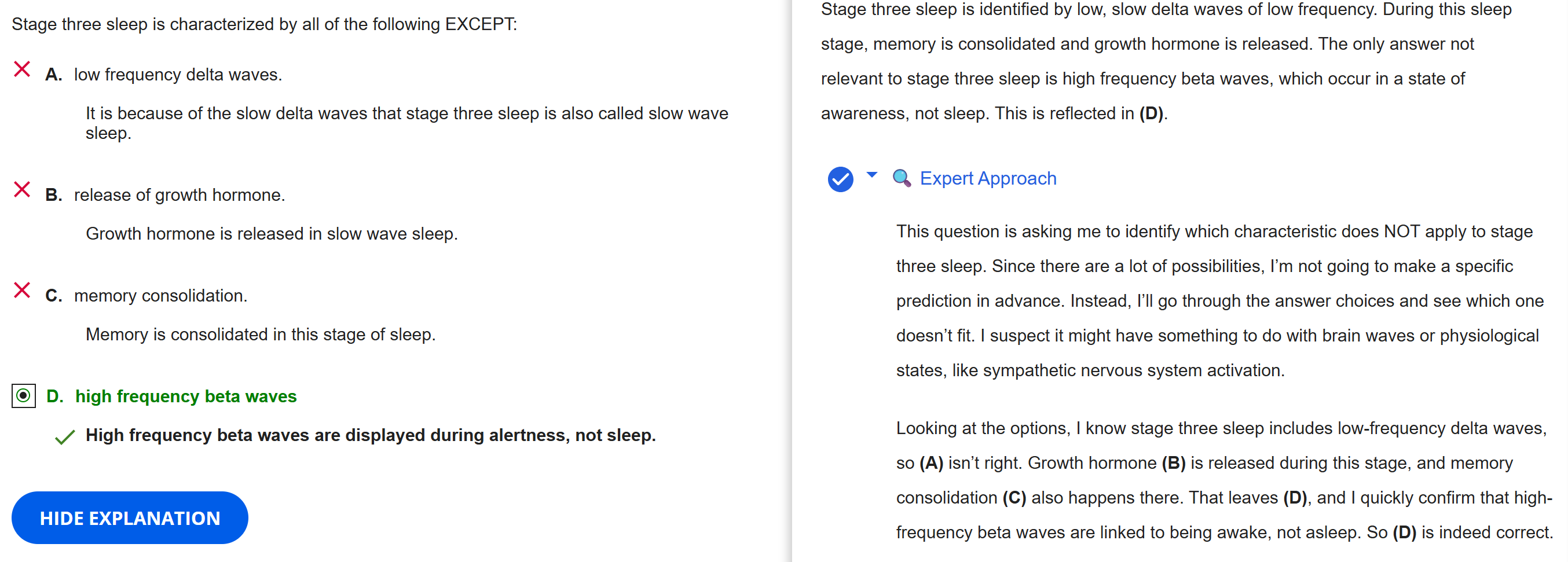Open the Expert Approach link
Screen dimensions: 1568x562
point(987,178)
